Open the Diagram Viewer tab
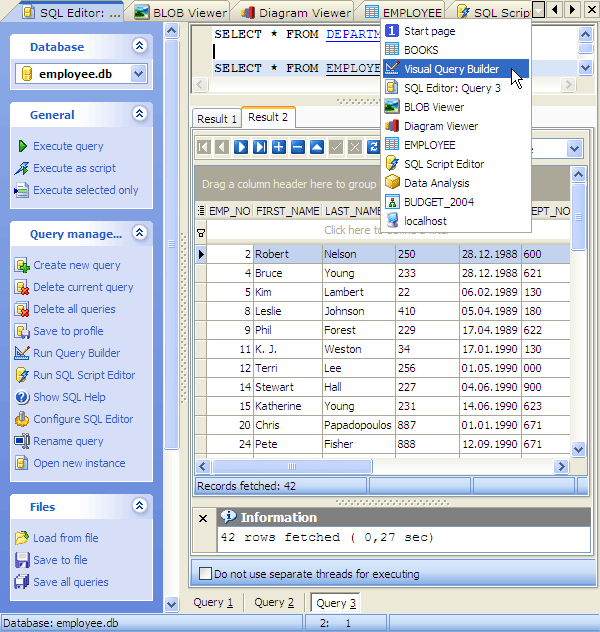600x632 pixels. pos(296,13)
